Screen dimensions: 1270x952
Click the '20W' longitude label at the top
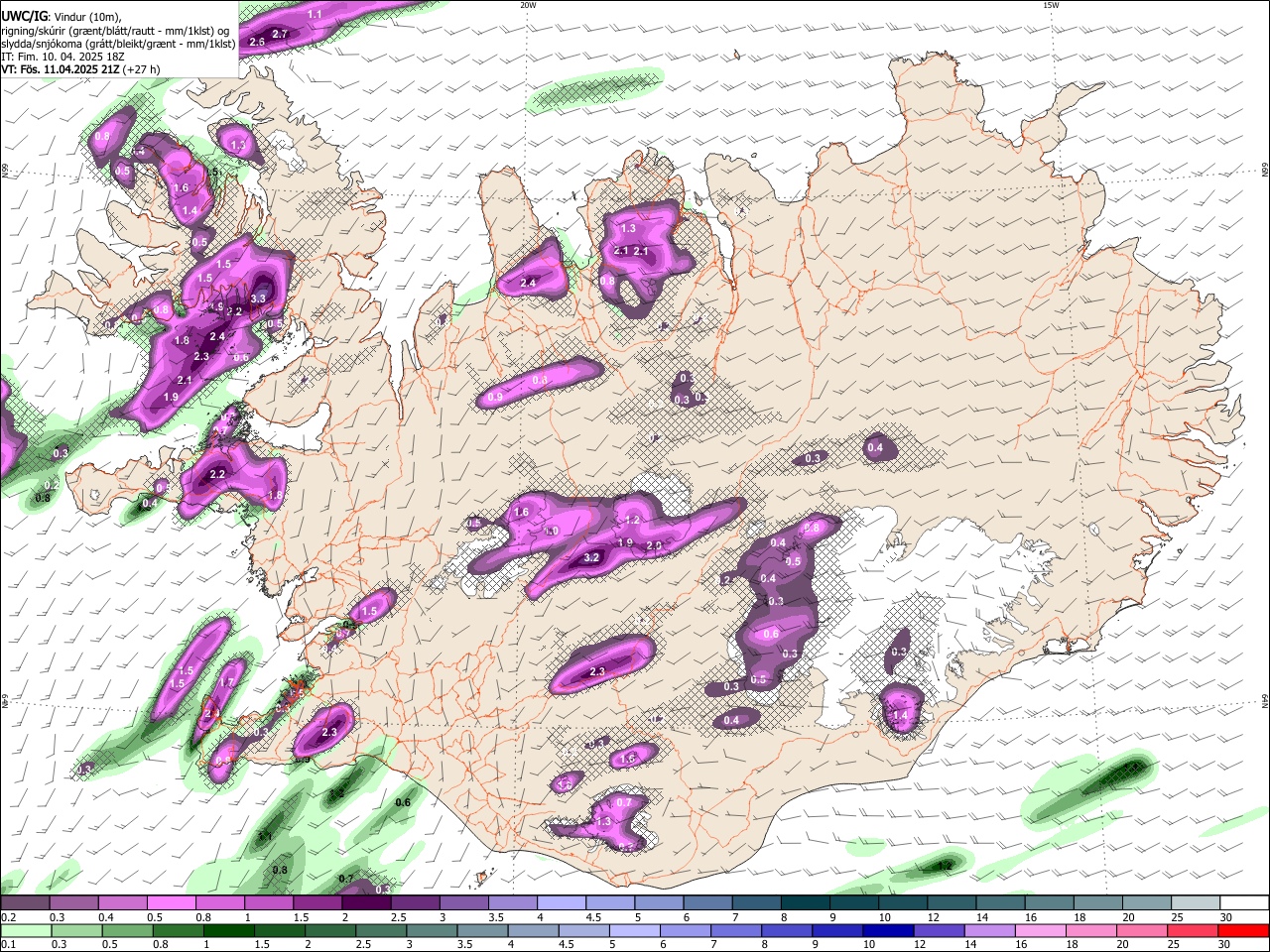[528, 5]
